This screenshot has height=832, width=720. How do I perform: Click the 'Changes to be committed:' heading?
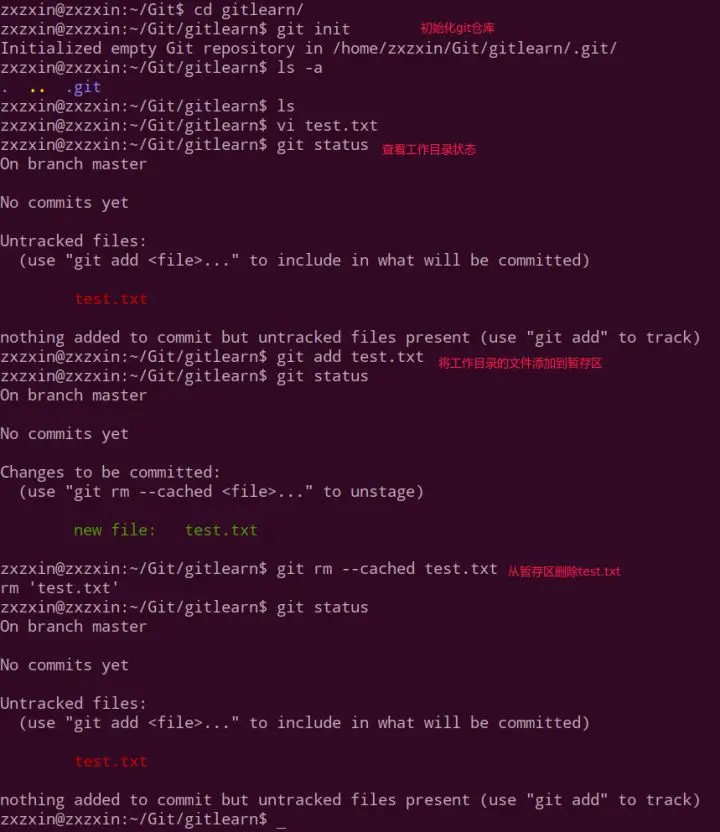[110, 472]
